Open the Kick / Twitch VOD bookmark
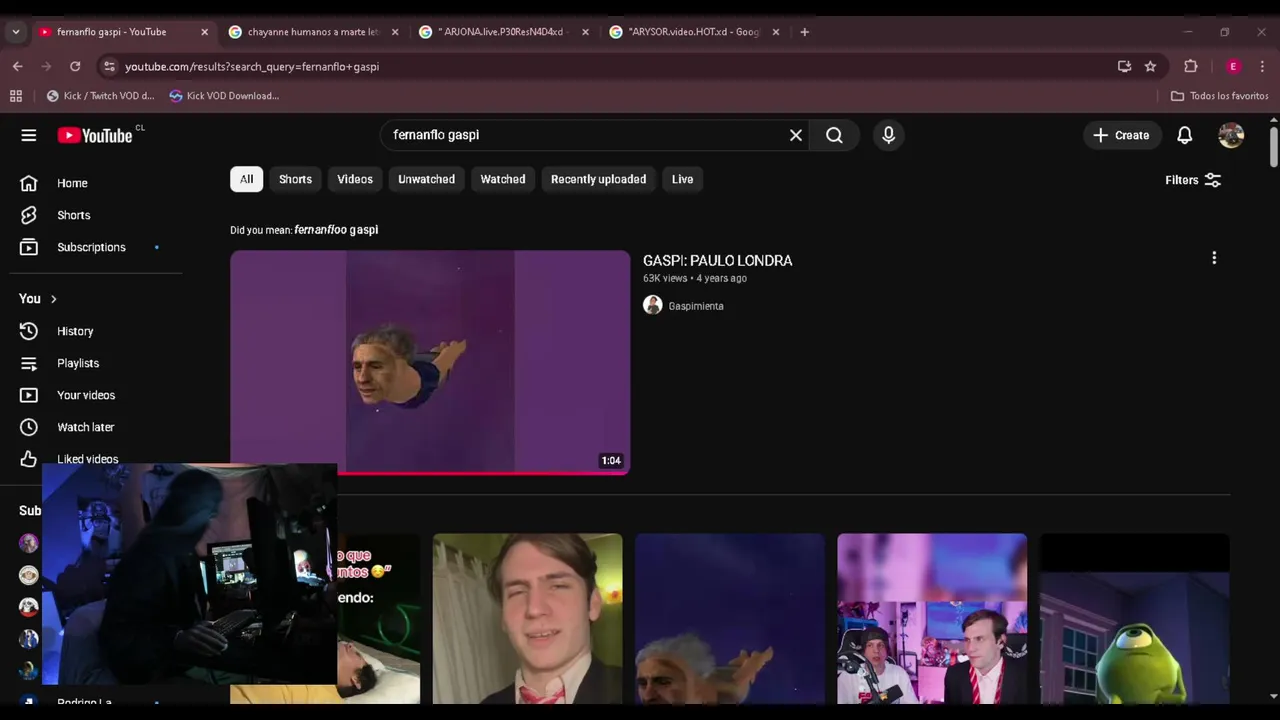This screenshot has width=1280, height=720. click(101, 96)
